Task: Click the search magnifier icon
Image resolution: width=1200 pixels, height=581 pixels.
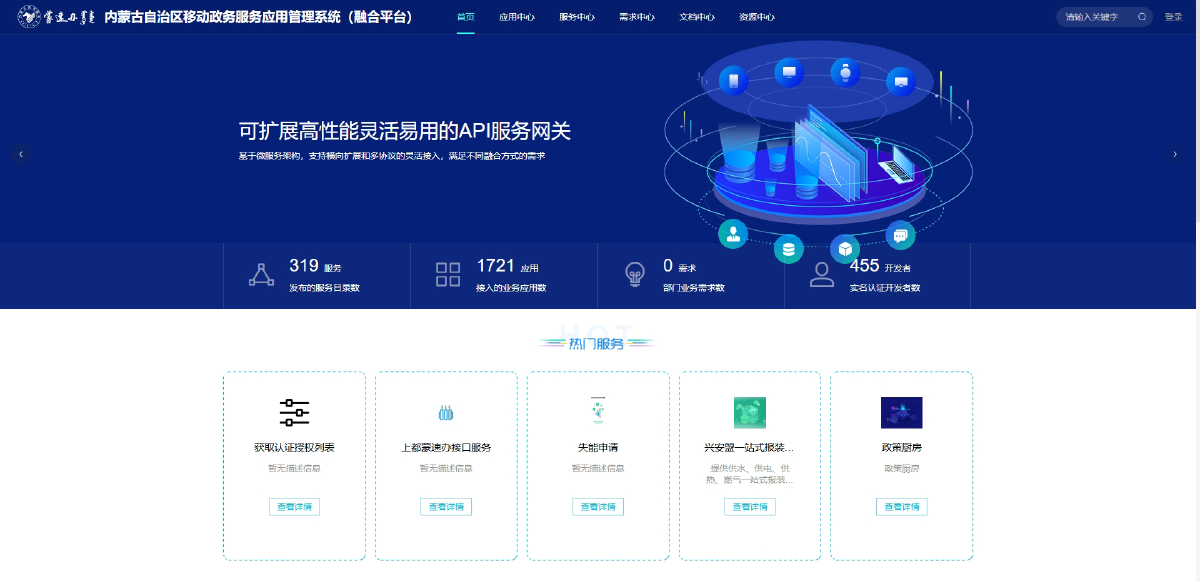Action: click(1142, 17)
